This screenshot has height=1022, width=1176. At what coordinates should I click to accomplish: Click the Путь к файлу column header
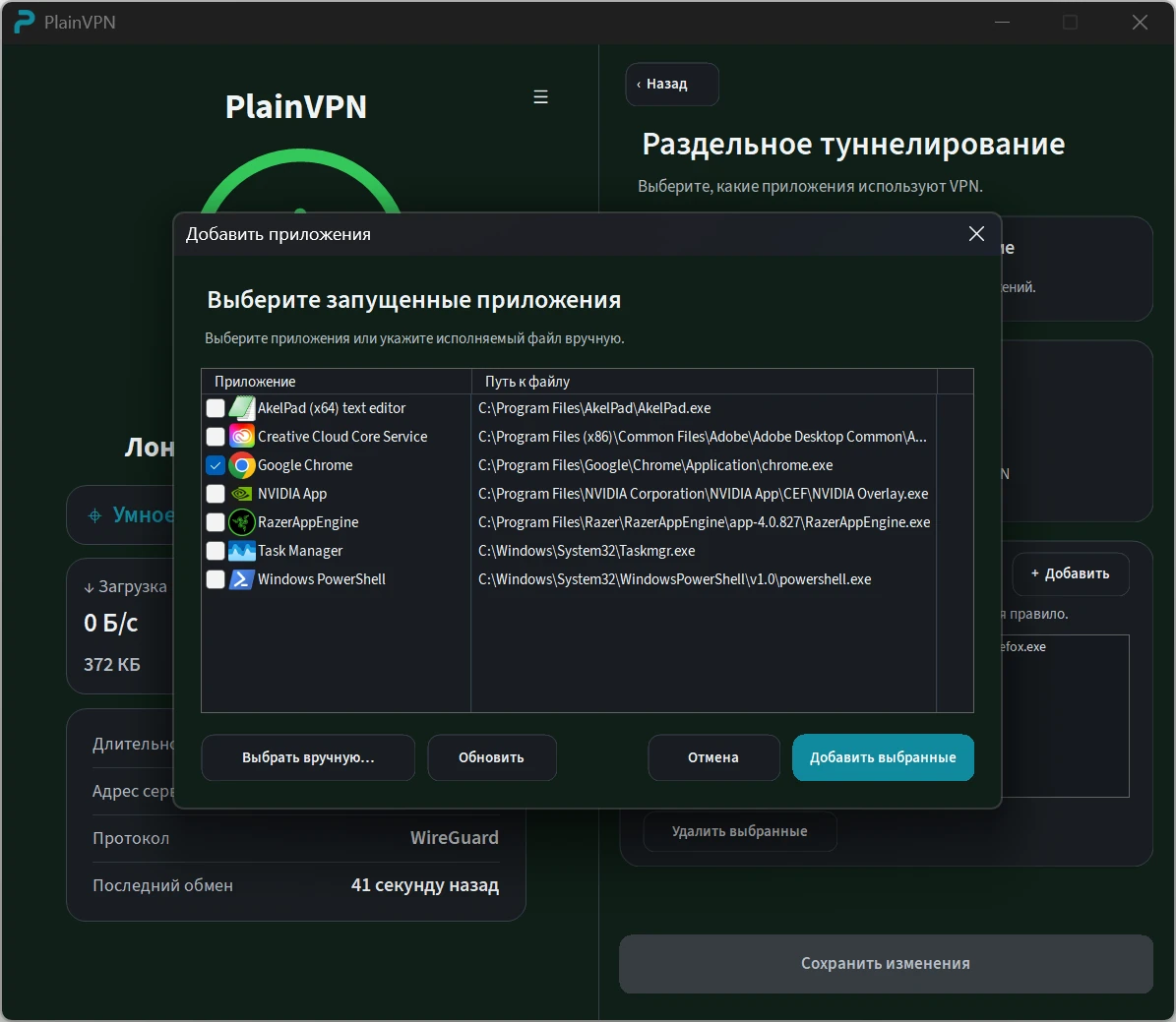(x=705, y=381)
